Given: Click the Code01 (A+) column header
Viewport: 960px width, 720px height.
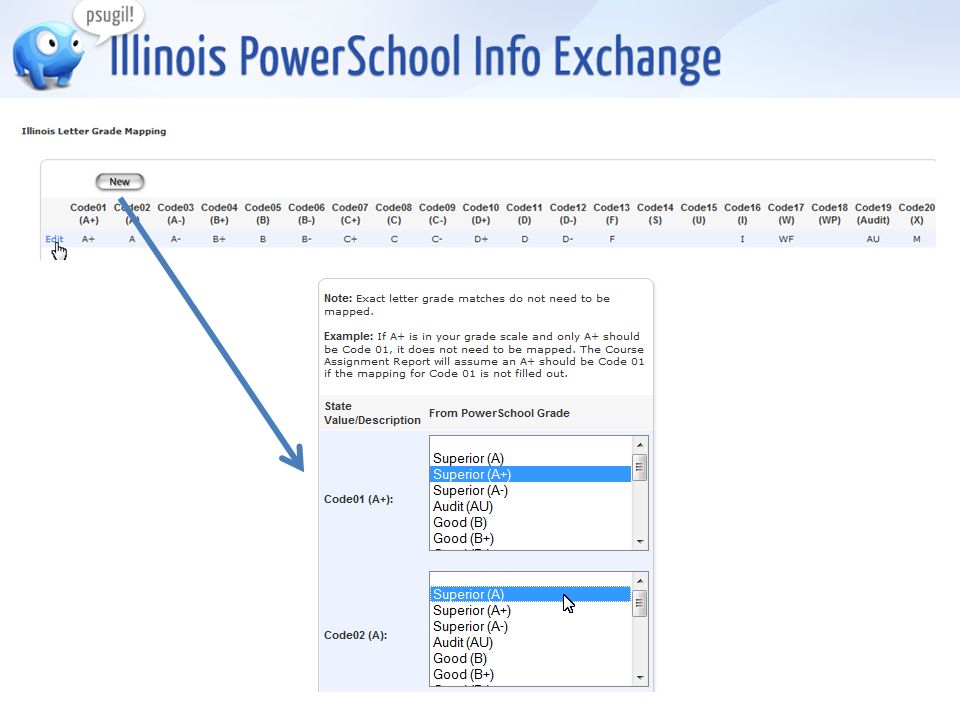Looking at the screenshot, I should (88, 214).
